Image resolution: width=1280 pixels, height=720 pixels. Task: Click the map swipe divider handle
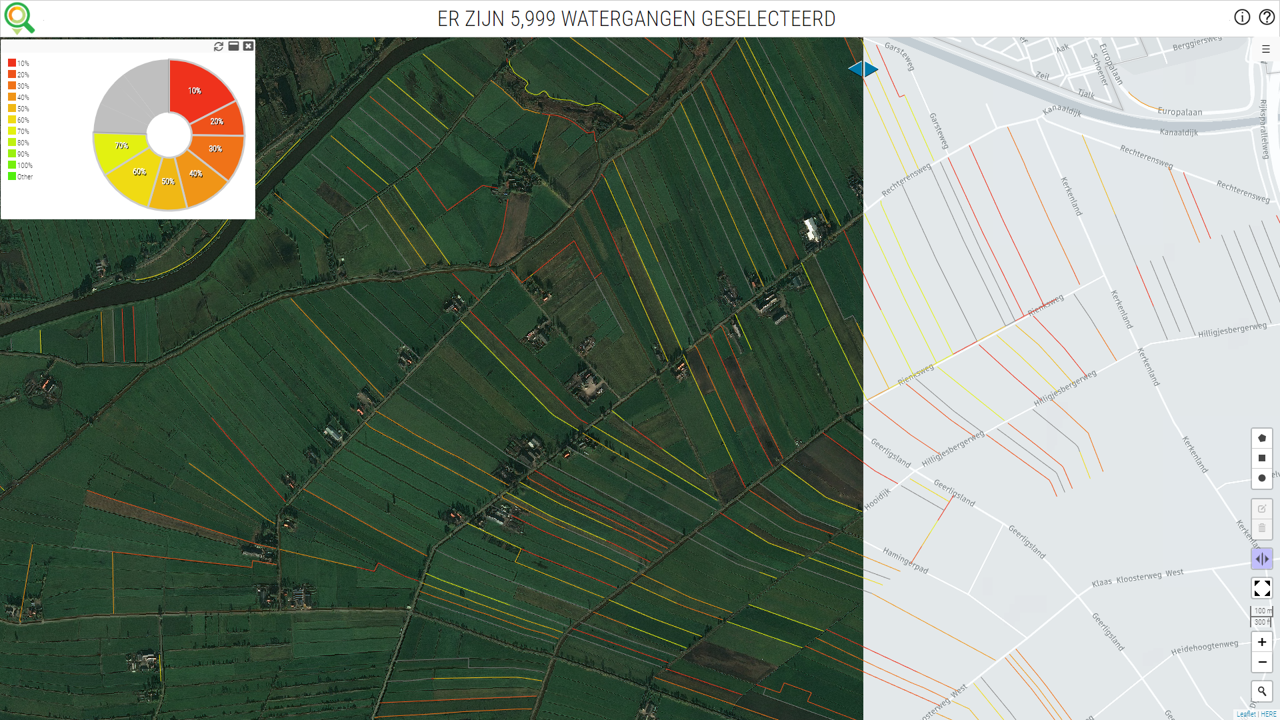863,69
